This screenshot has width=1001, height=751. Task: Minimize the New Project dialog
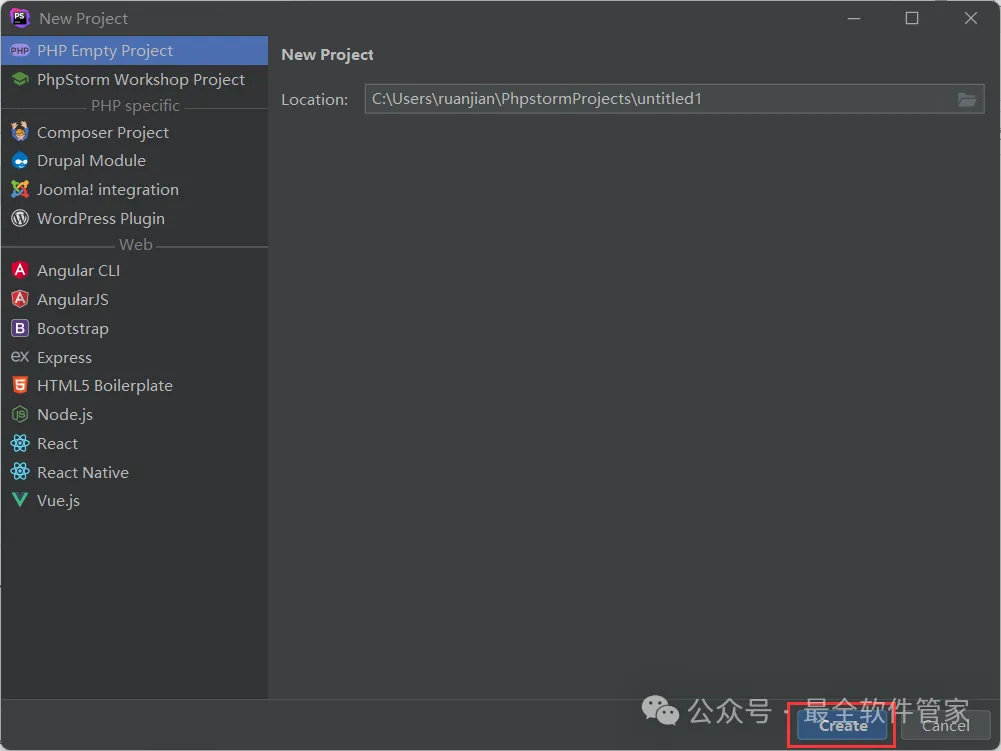point(854,18)
